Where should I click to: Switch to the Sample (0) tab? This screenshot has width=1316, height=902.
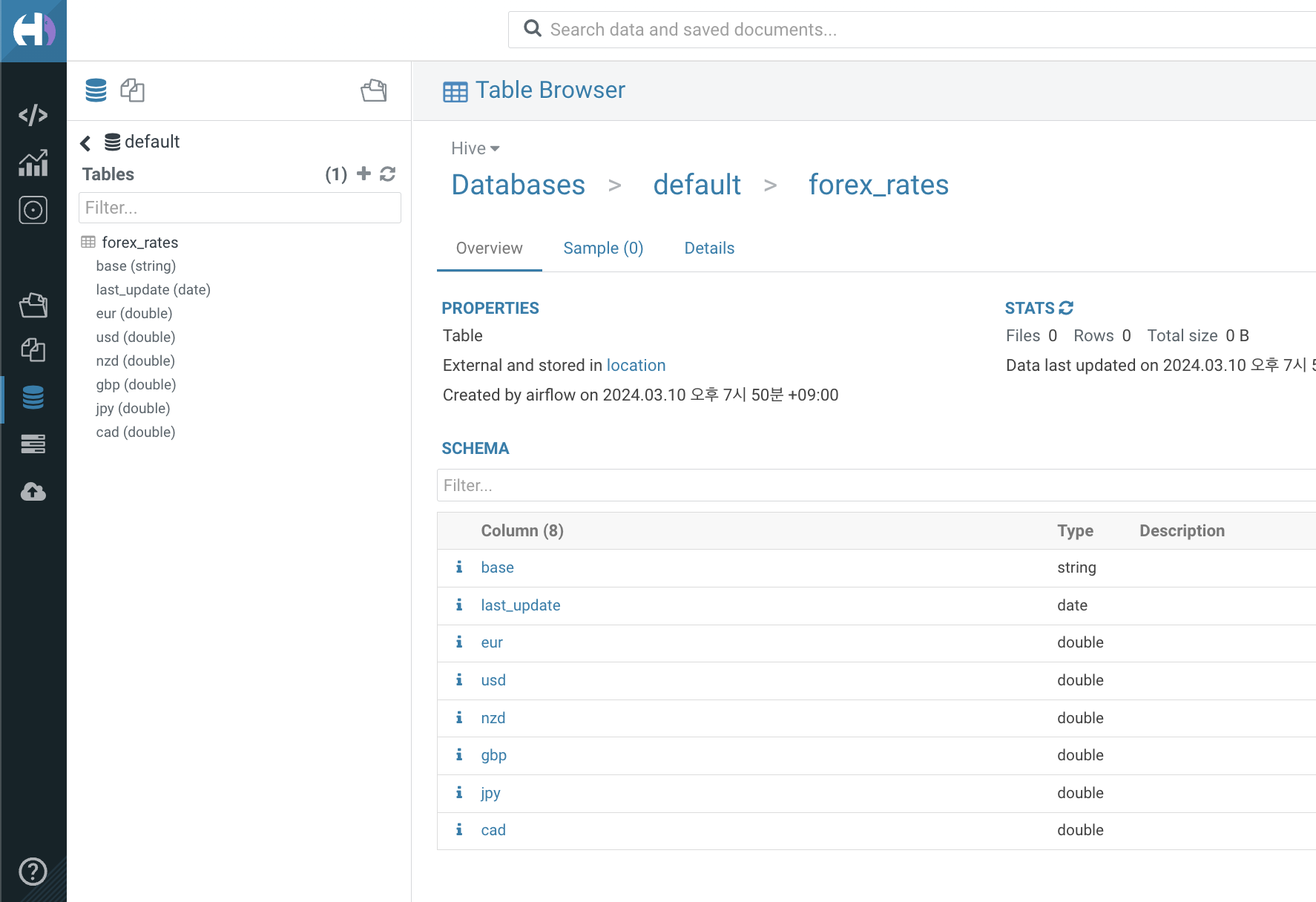(603, 248)
